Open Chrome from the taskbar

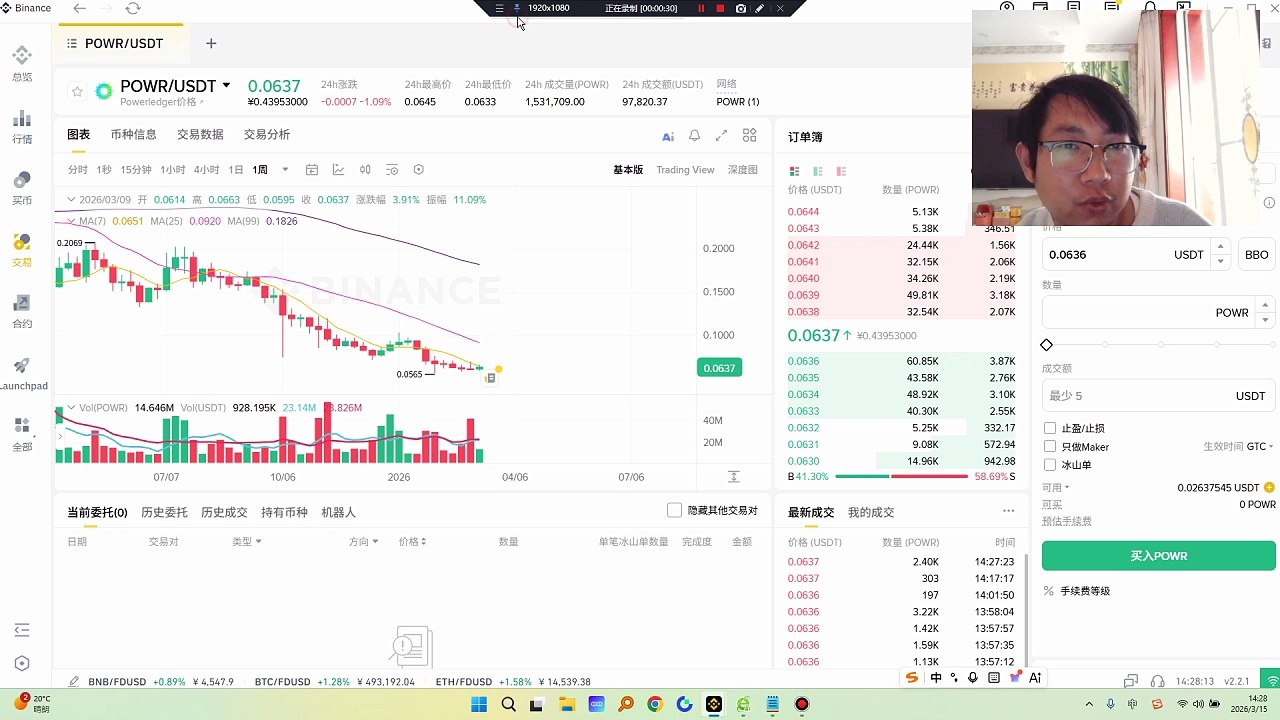click(x=655, y=704)
